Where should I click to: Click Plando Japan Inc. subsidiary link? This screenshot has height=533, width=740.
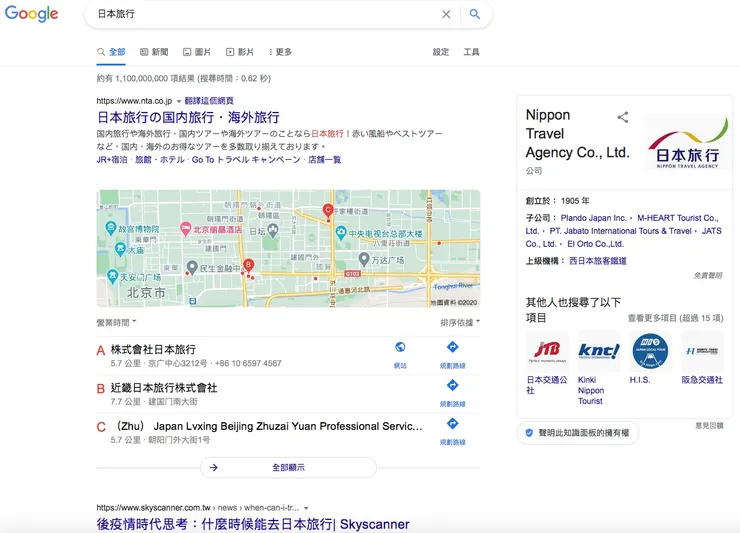click(x=593, y=218)
